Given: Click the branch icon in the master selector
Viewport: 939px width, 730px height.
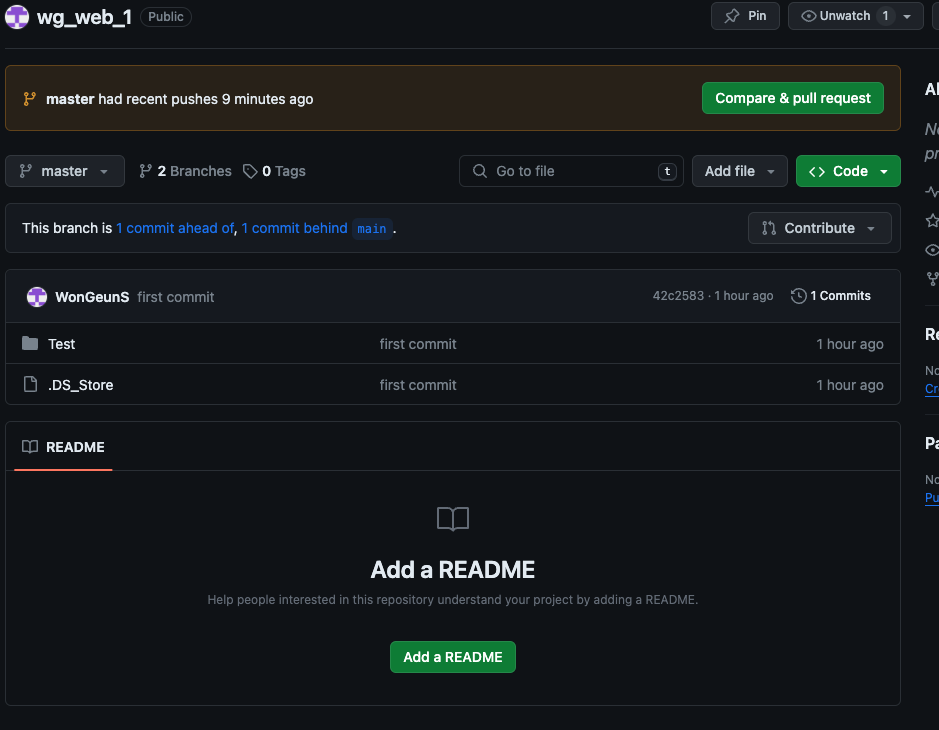Looking at the screenshot, I should (25, 171).
